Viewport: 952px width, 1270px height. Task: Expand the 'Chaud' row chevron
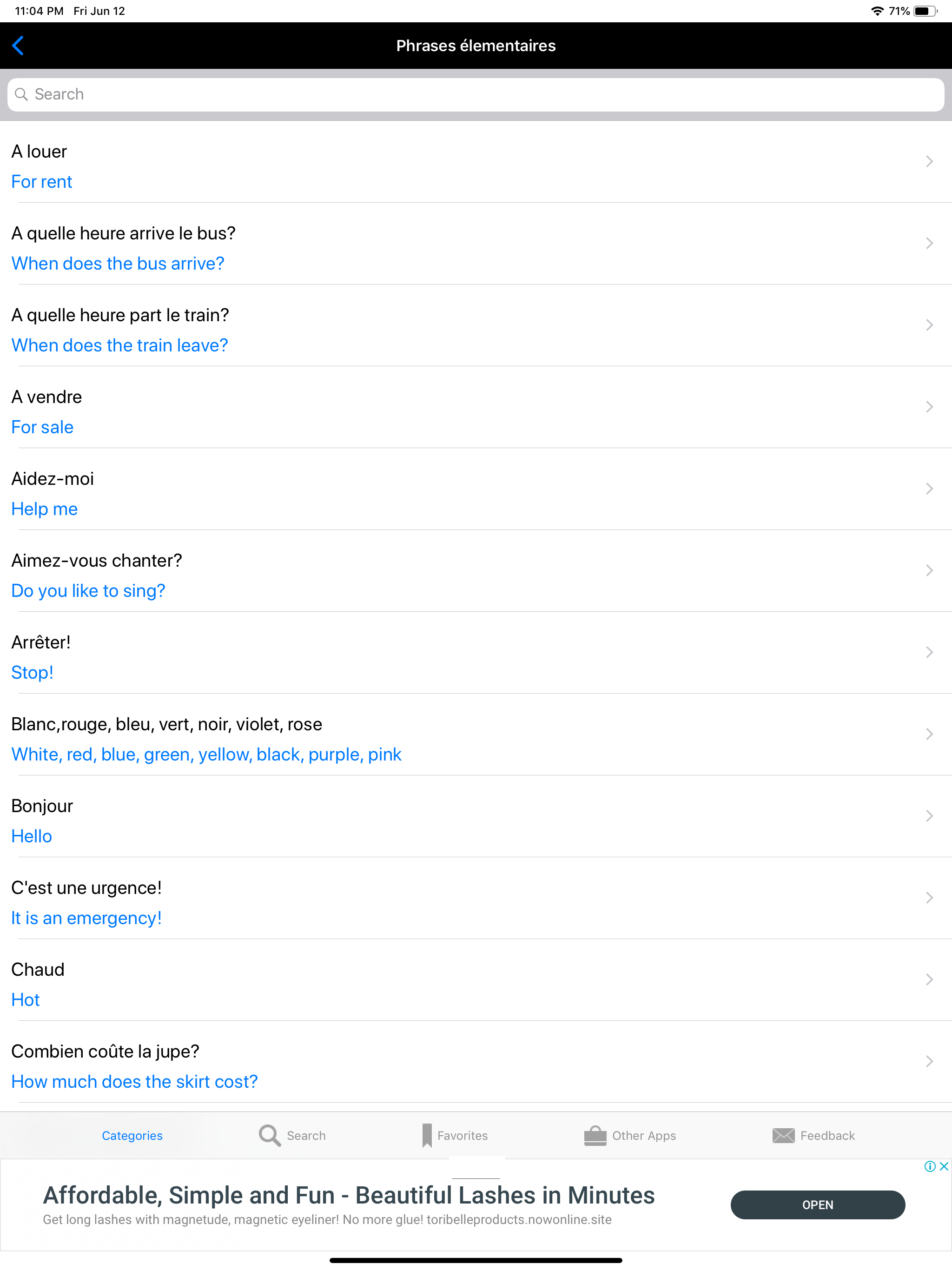(929, 979)
